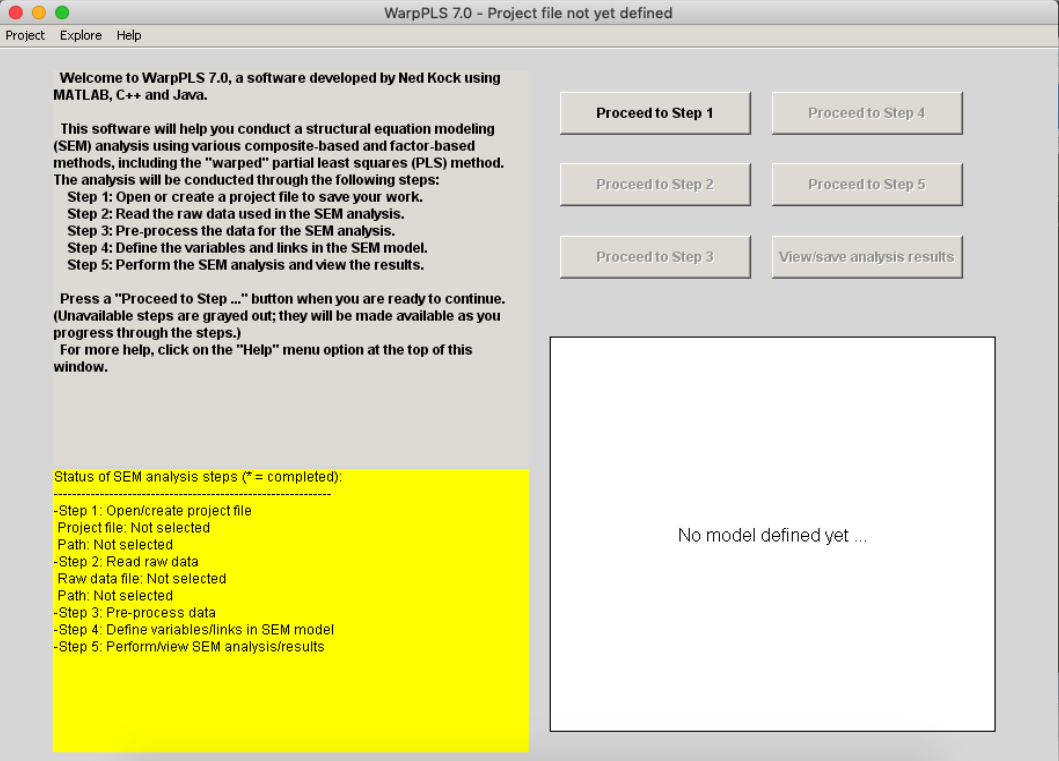Open the Help menu
1059x761 pixels.
point(128,36)
